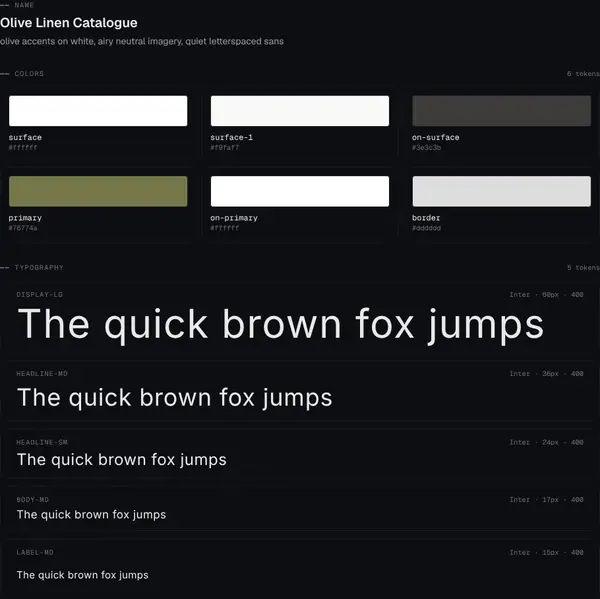Click the COLORS section header
Viewport: 600px width, 599px height.
pos(29,73)
